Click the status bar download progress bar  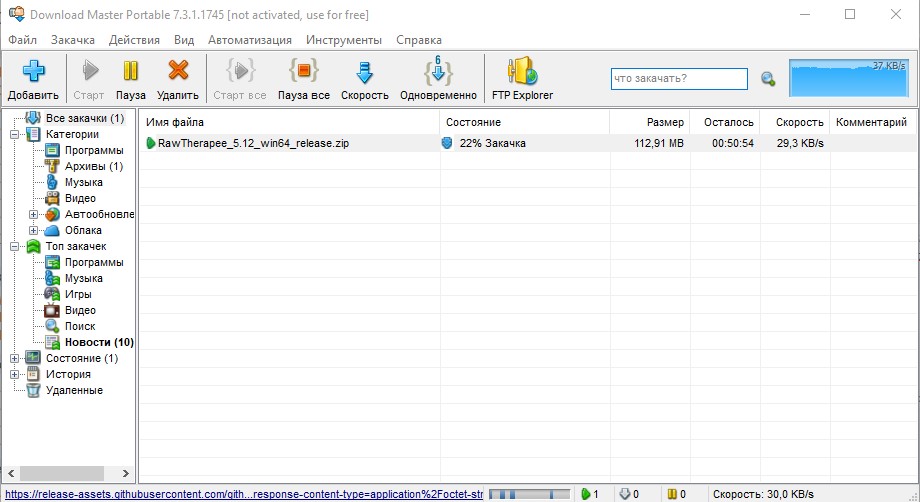pyautogui.click(x=529, y=494)
